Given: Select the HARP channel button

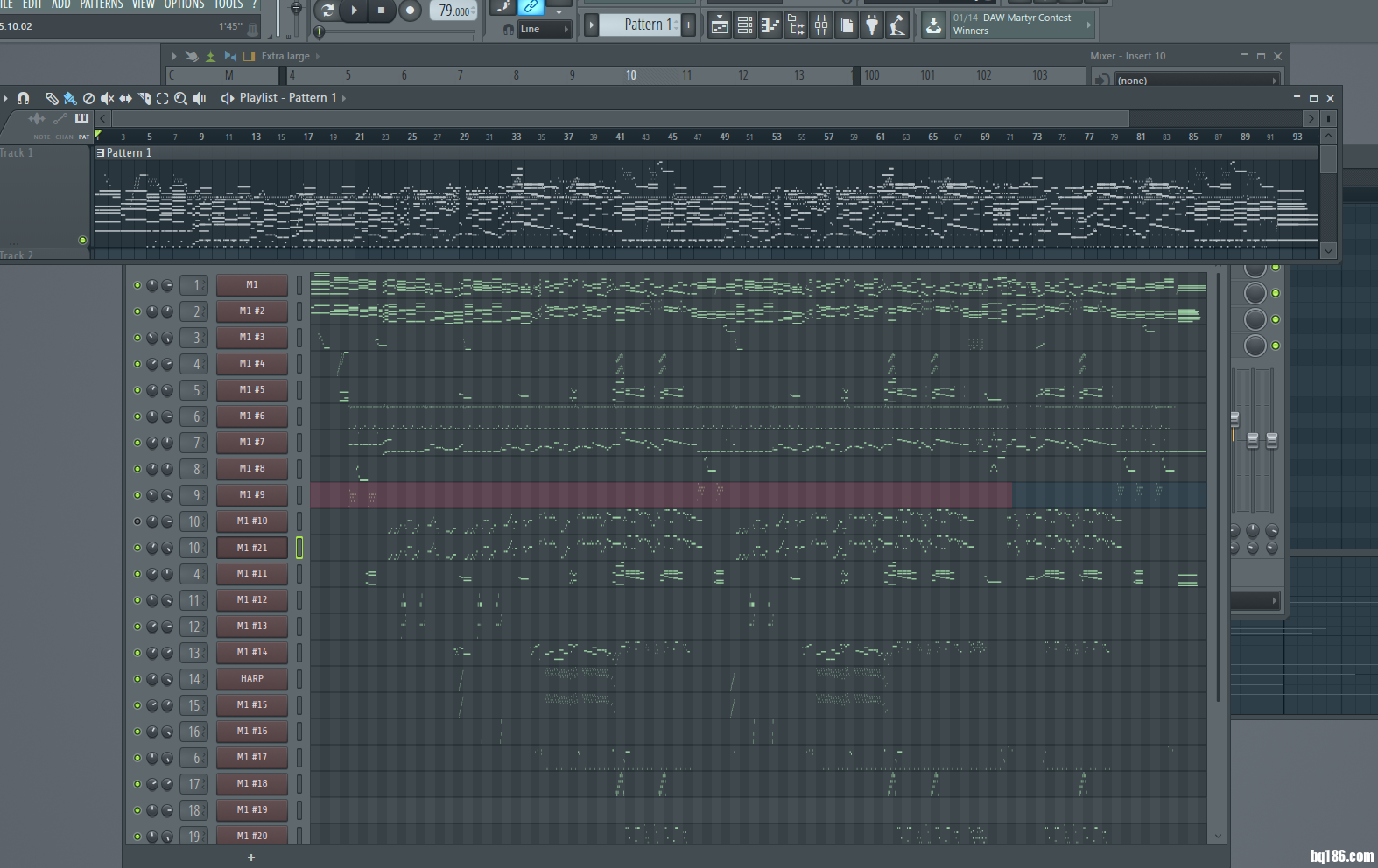Looking at the screenshot, I should pyautogui.click(x=252, y=679).
